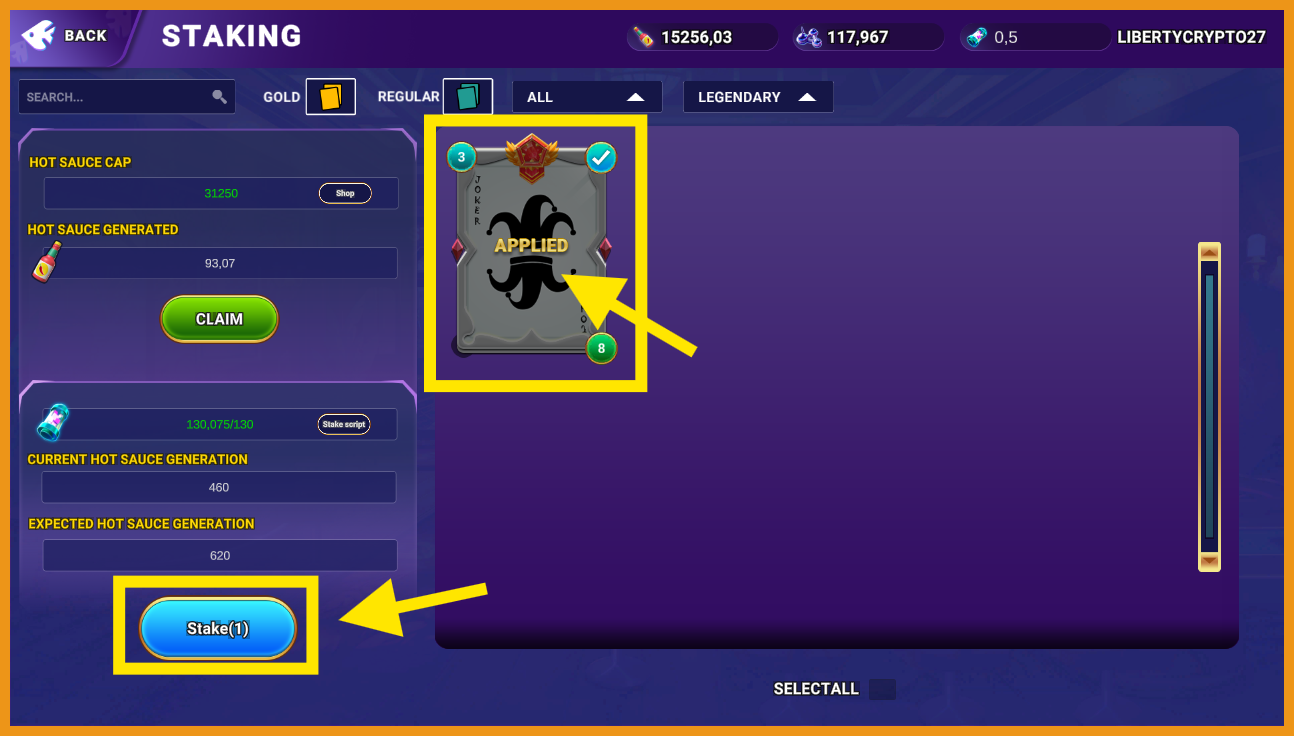Click the script vial currency icon in header
1294x736 pixels.
976,37
